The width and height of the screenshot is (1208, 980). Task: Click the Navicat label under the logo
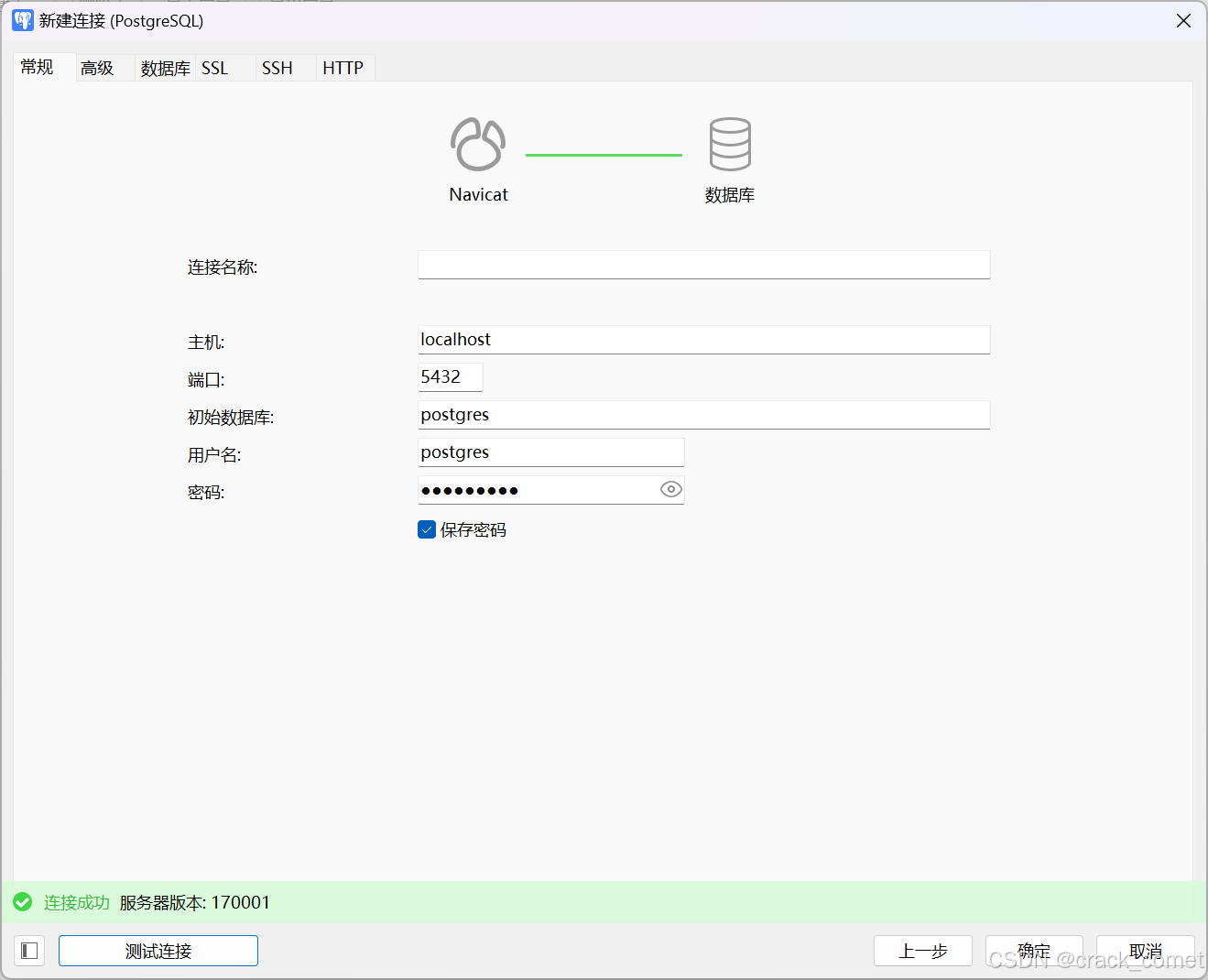(x=478, y=194)
